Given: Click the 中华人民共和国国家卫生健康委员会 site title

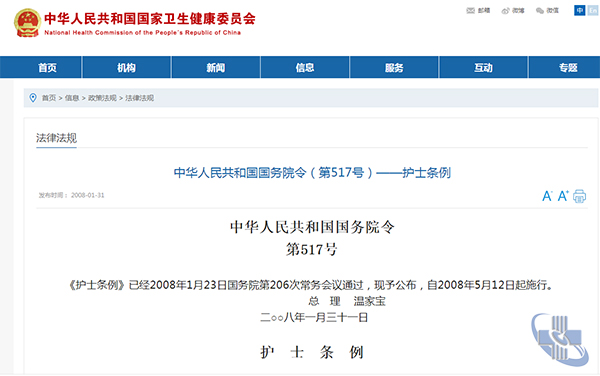Looking at the screenshot, I should click(x=150, y=18).
